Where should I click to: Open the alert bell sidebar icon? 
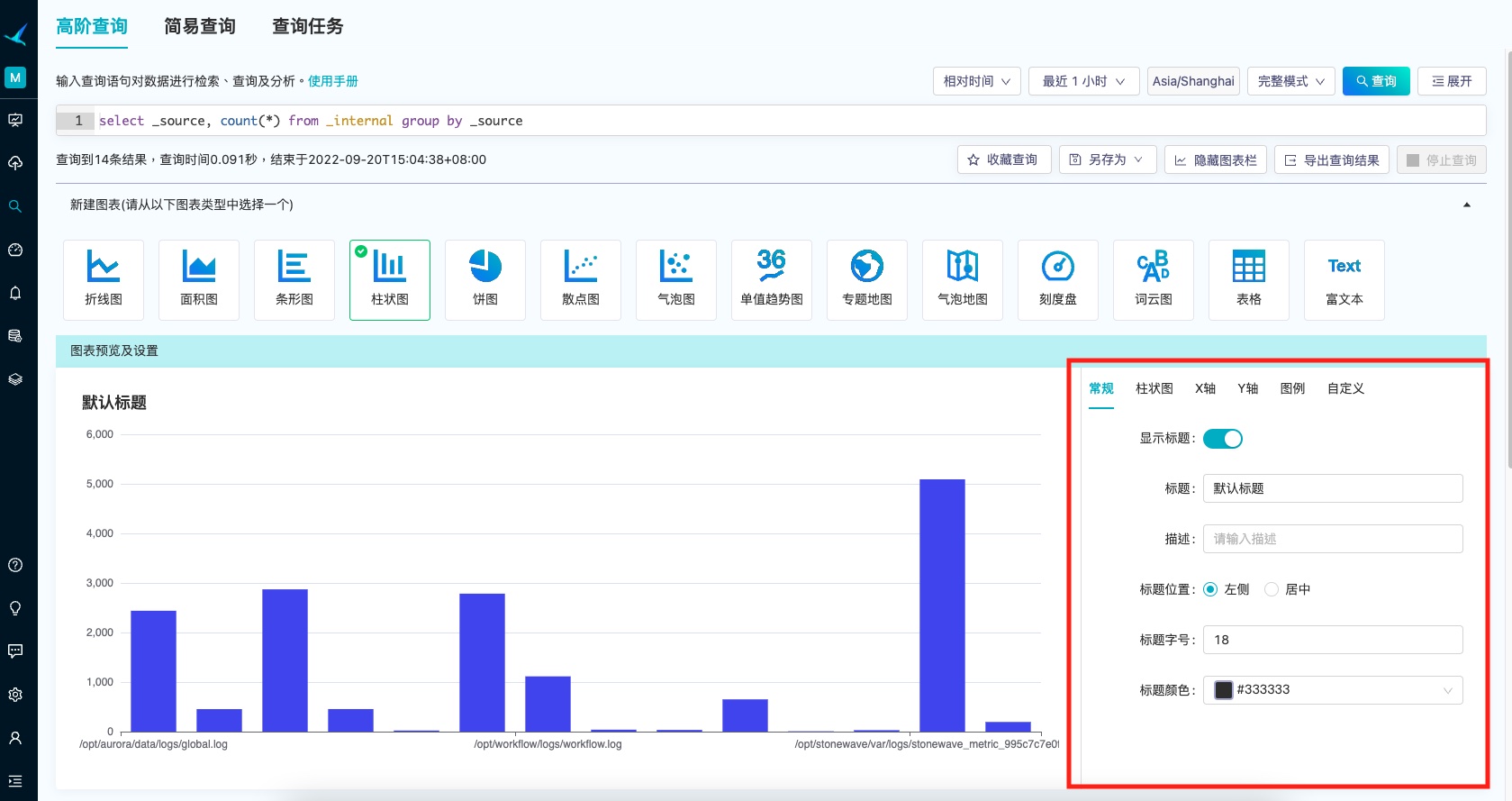[x=15, y=293]
